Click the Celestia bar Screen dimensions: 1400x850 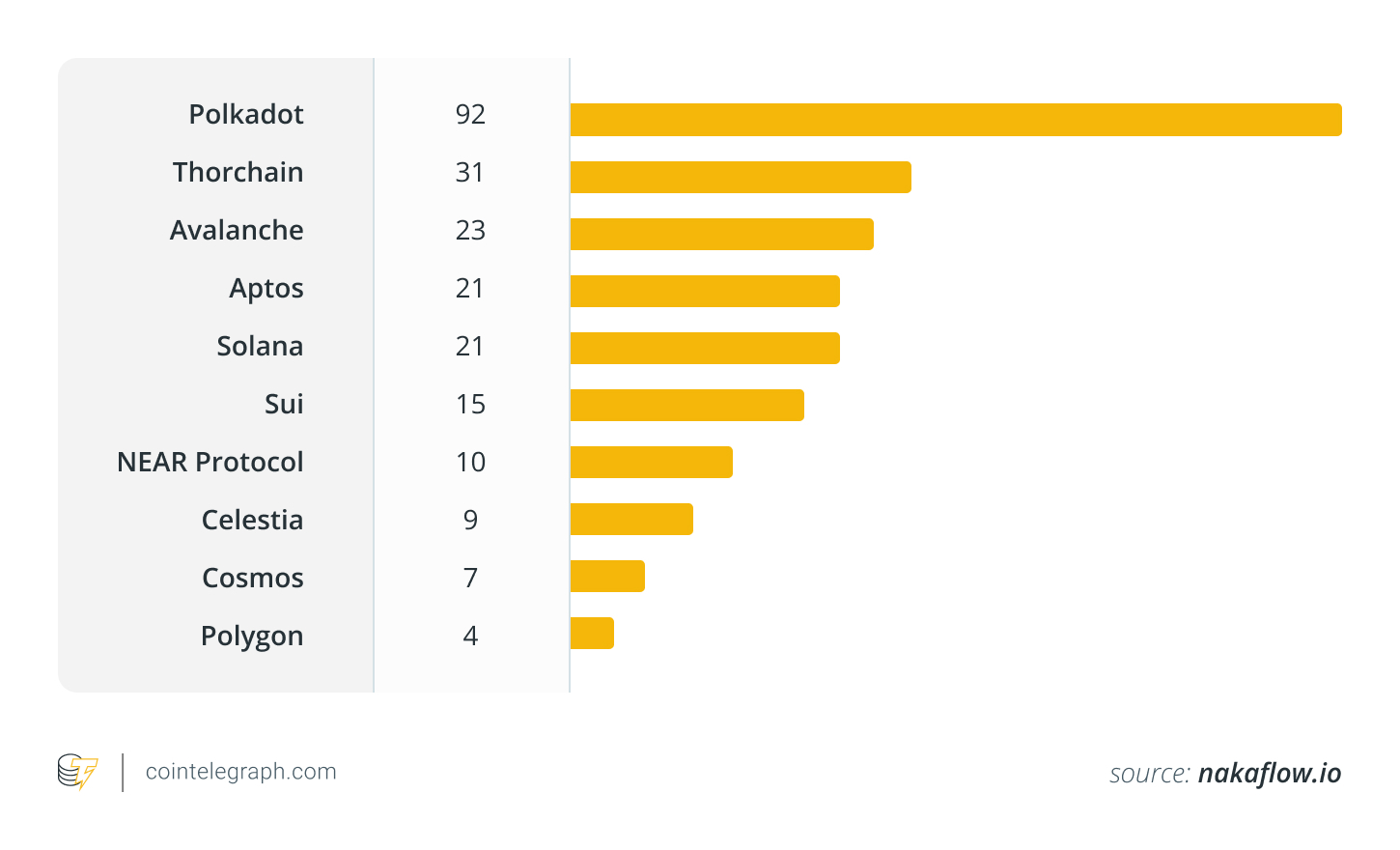(631, 520)
